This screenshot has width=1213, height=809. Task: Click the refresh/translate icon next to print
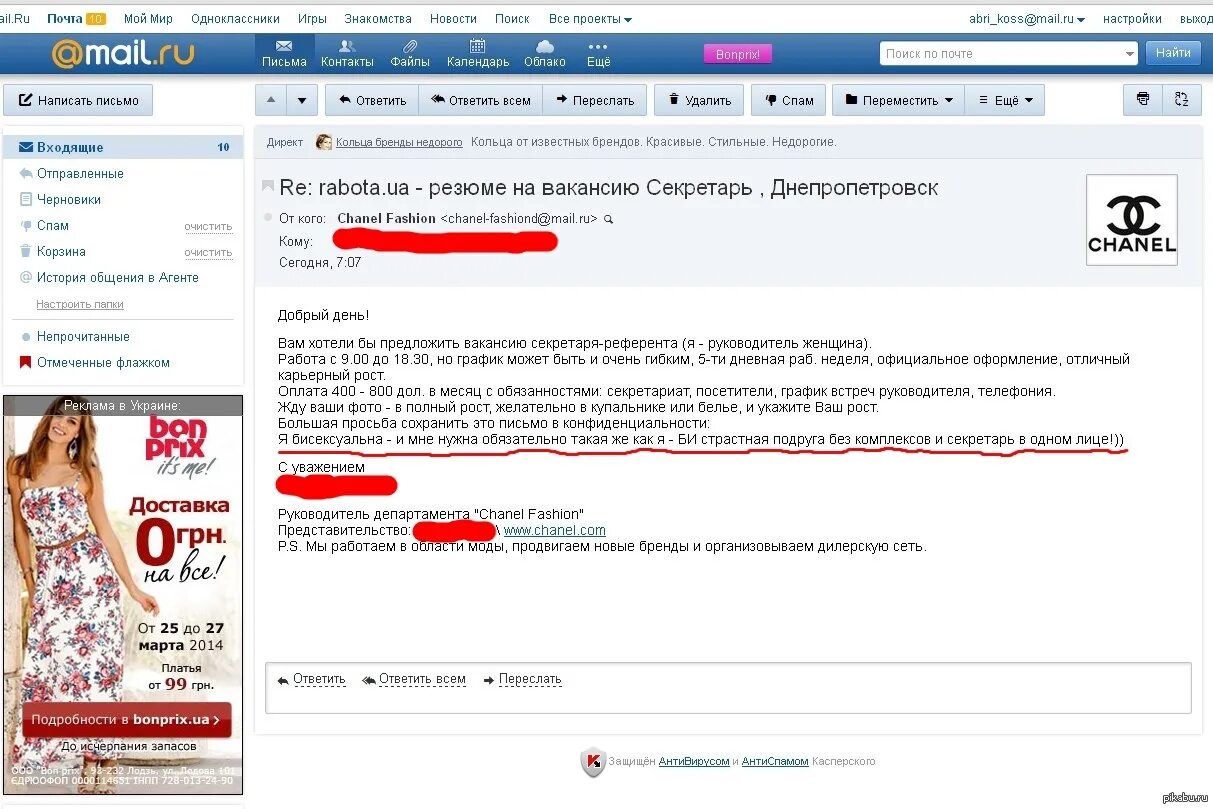[x=1181, y=99]
